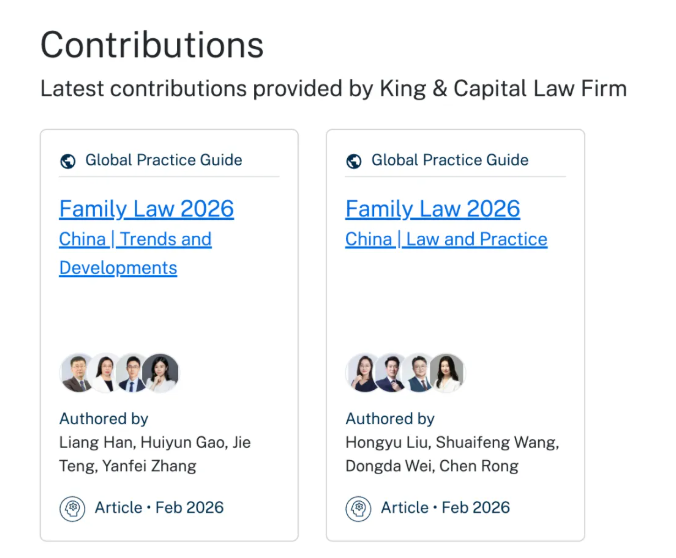
Task: Select third author avatar in Law and Practice card
Action: click(x=419, y=373)
